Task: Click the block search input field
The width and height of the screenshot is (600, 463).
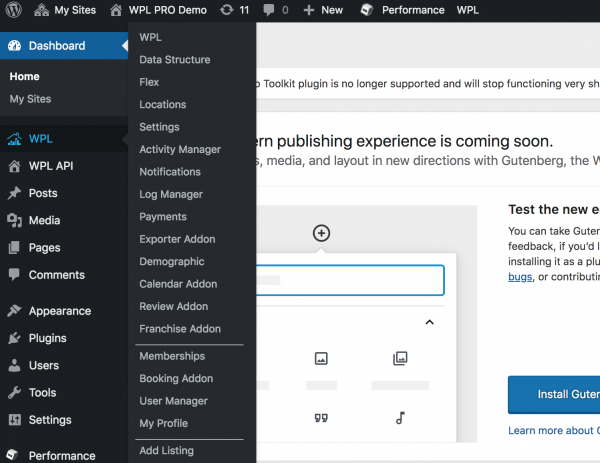Action: (x=350, y=280)
